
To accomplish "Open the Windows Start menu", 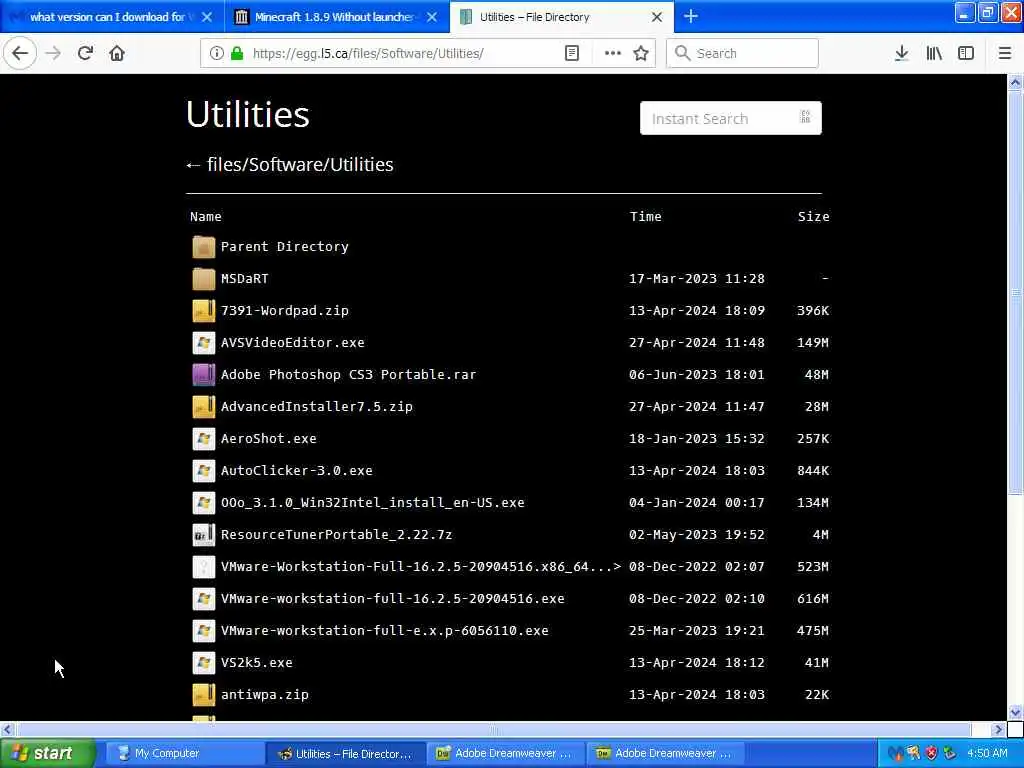I will point(48,753).
